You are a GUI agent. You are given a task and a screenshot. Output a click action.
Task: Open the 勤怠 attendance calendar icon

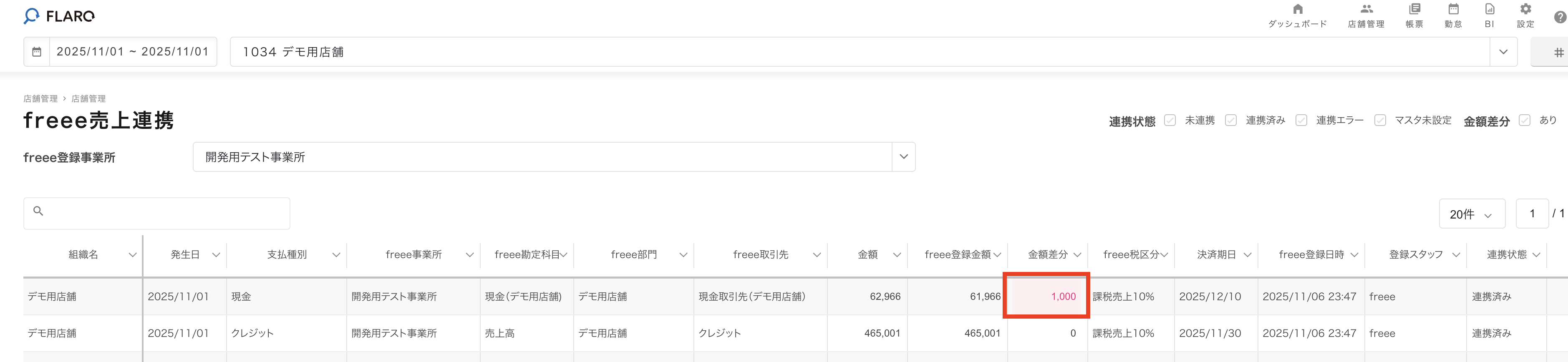1453,10
